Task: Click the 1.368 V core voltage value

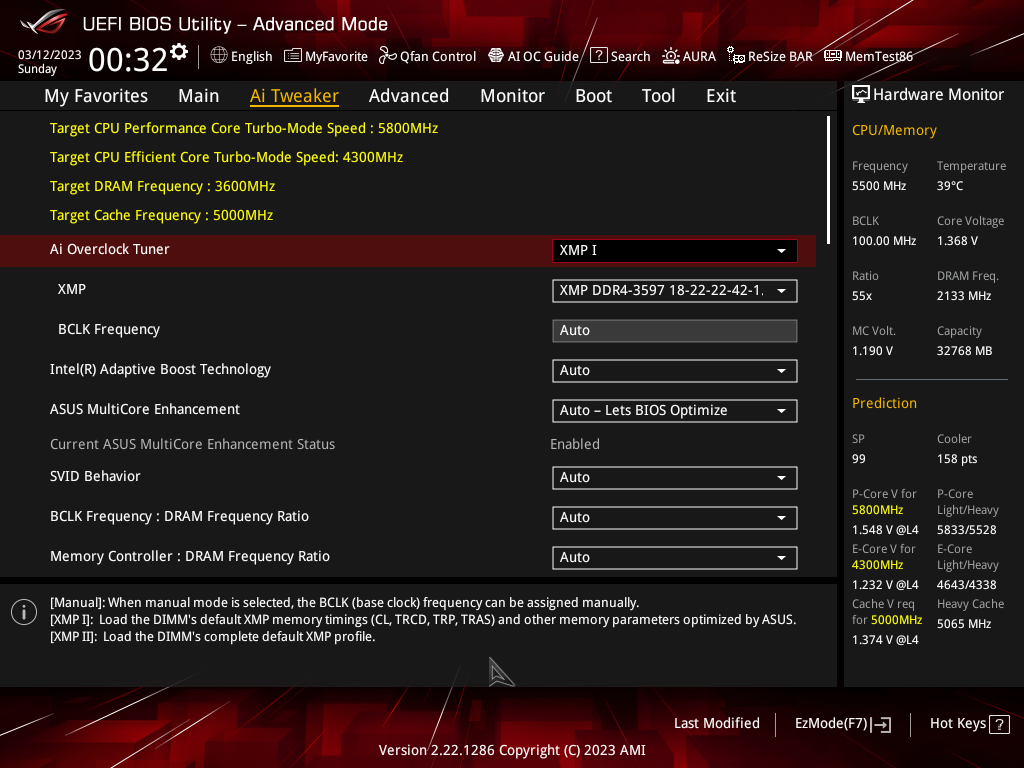Action: point(957,241)
